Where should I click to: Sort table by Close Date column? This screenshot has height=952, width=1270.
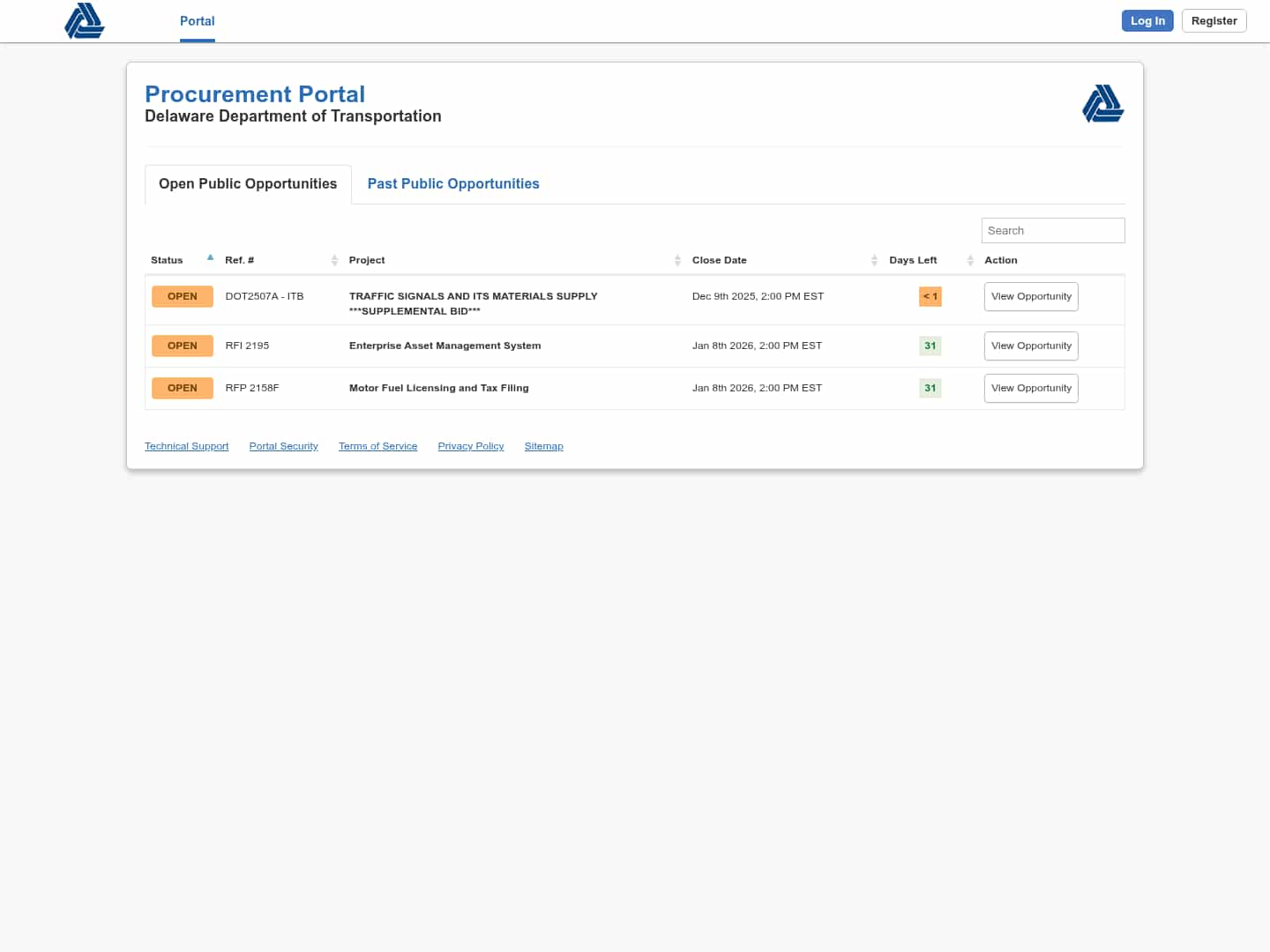point(719,260)
